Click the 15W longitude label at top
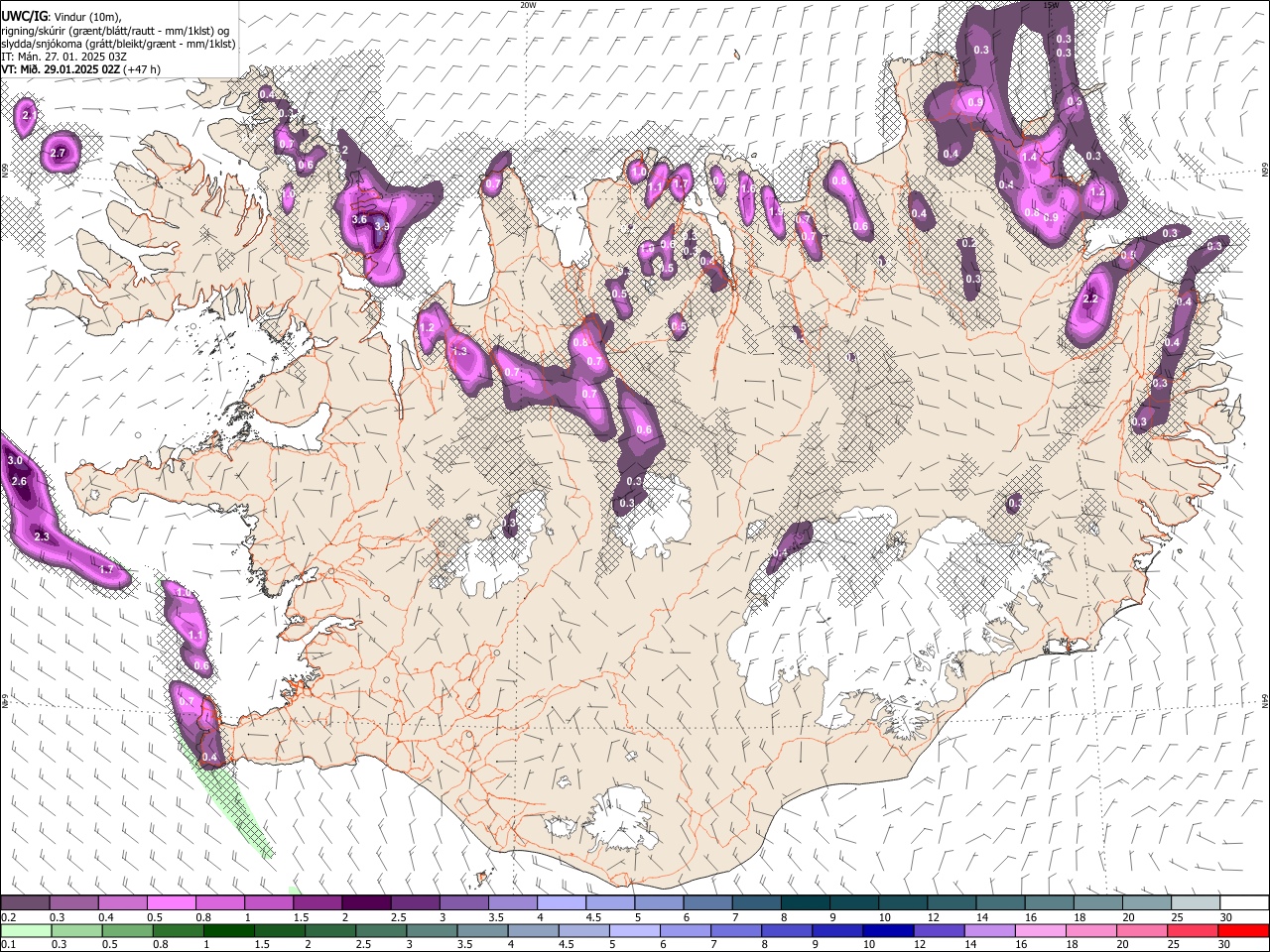Viewport: 1270px width, 952px height. point(1052,4)
